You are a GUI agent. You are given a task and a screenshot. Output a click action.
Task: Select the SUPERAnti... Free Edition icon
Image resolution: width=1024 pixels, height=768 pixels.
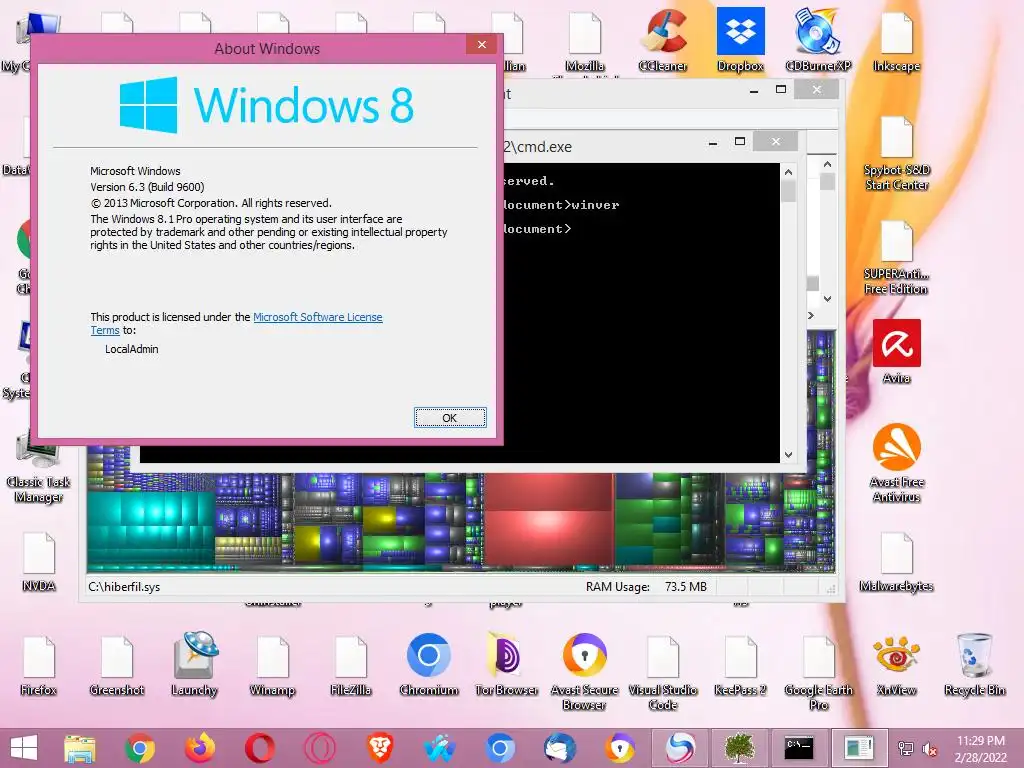click(x=896, y=258)
